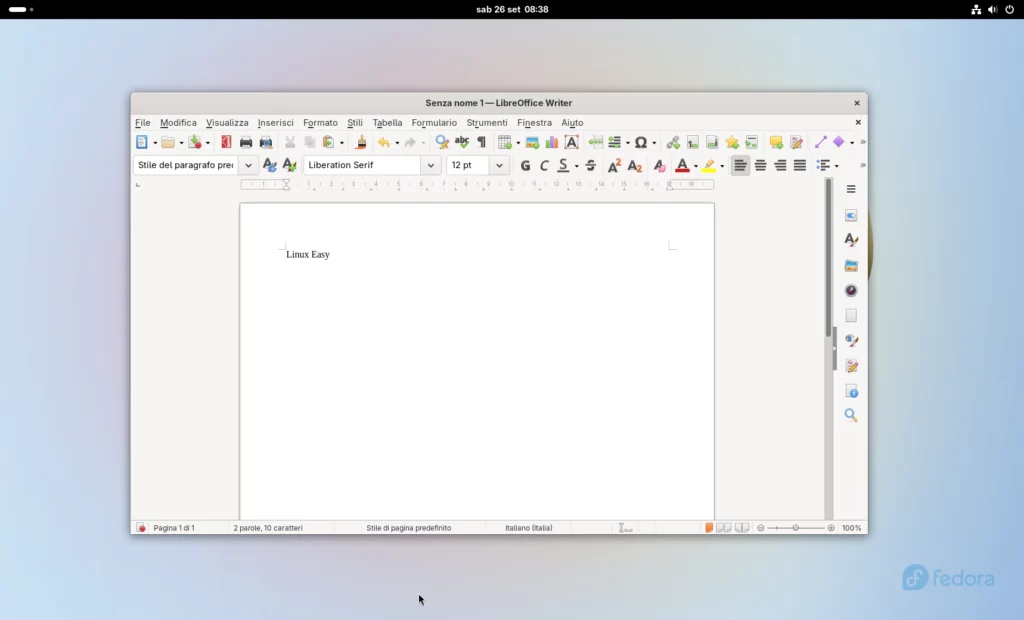Open the basic shapes dropdown arrow
The image size is (1024, 620).
[852, 142]
